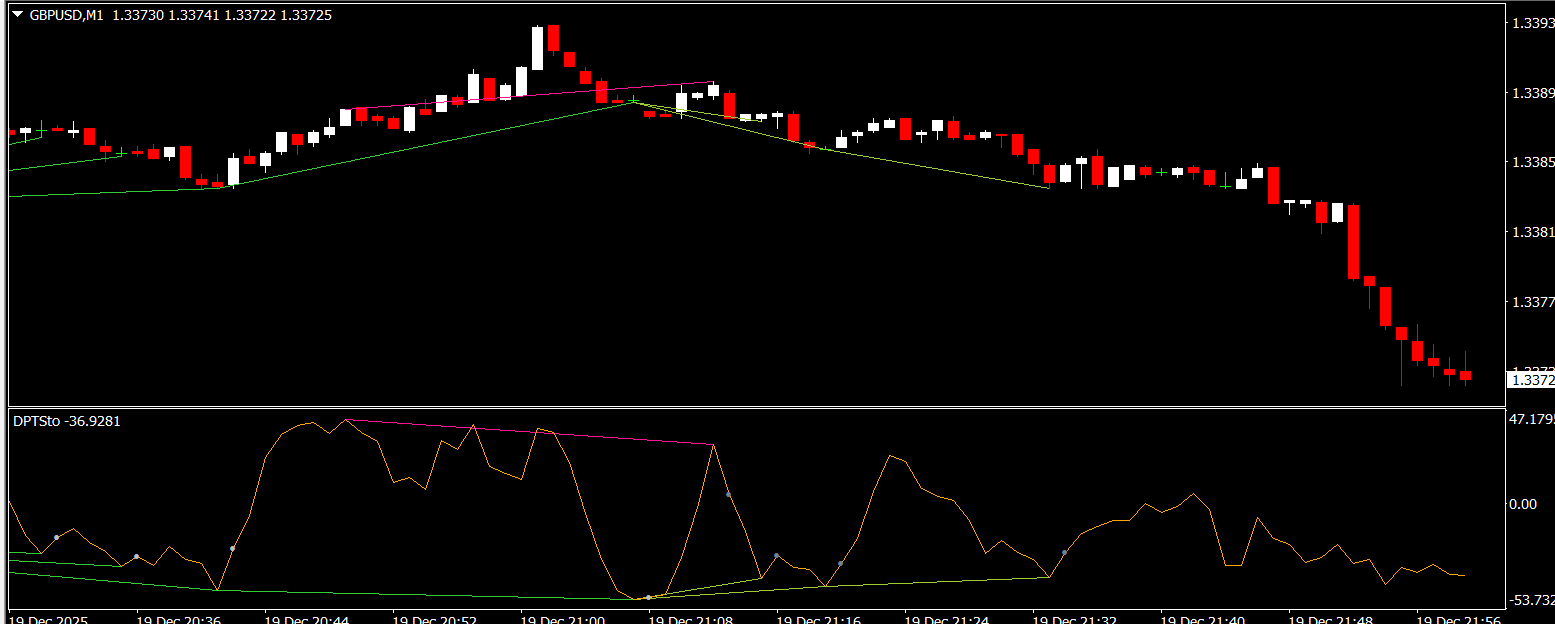Select the 19 Dec 21:00 time label

coord(561,620)
